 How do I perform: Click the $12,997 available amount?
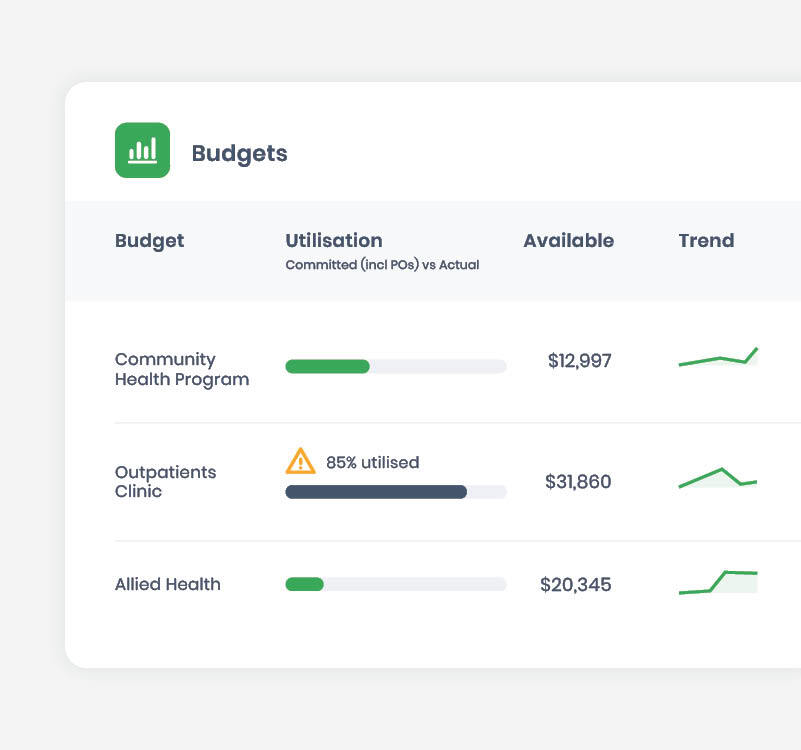(x=581, y=361)
